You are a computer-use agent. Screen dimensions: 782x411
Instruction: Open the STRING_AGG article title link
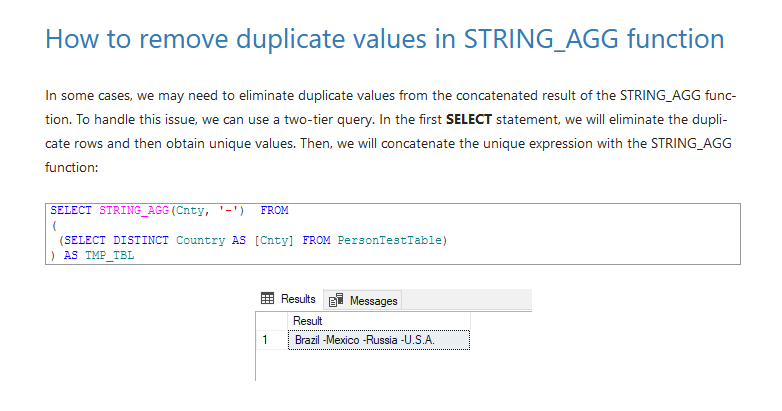(385, 39)
